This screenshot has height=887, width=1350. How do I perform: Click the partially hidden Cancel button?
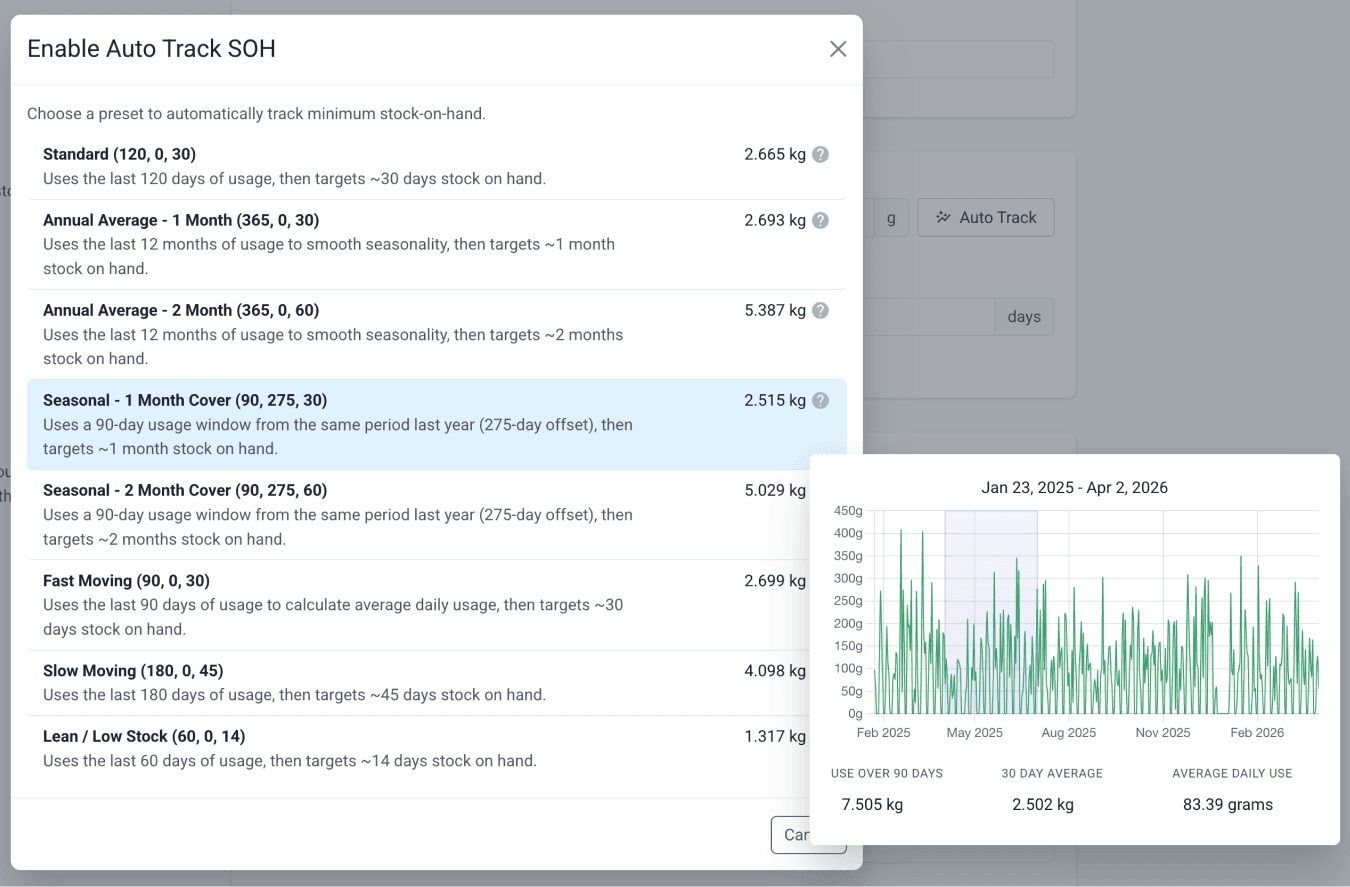tap(790, 835)
